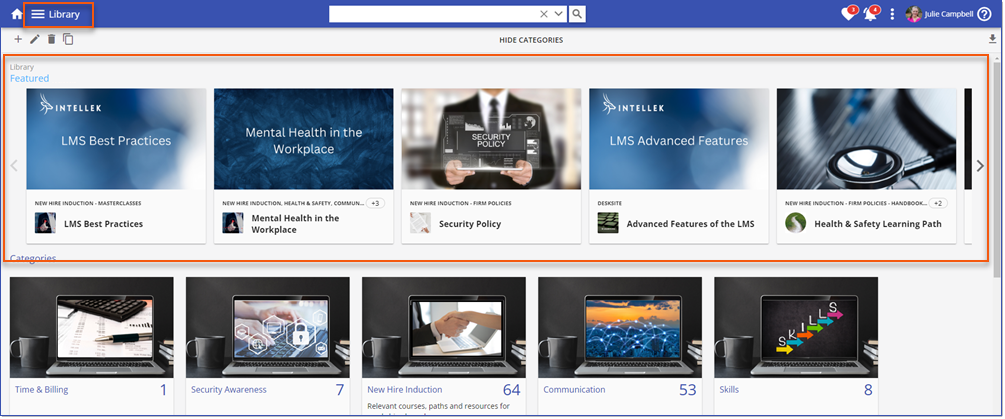Click the LMS Best Practices course icon

pyautogui.click(x=45, y=223)
